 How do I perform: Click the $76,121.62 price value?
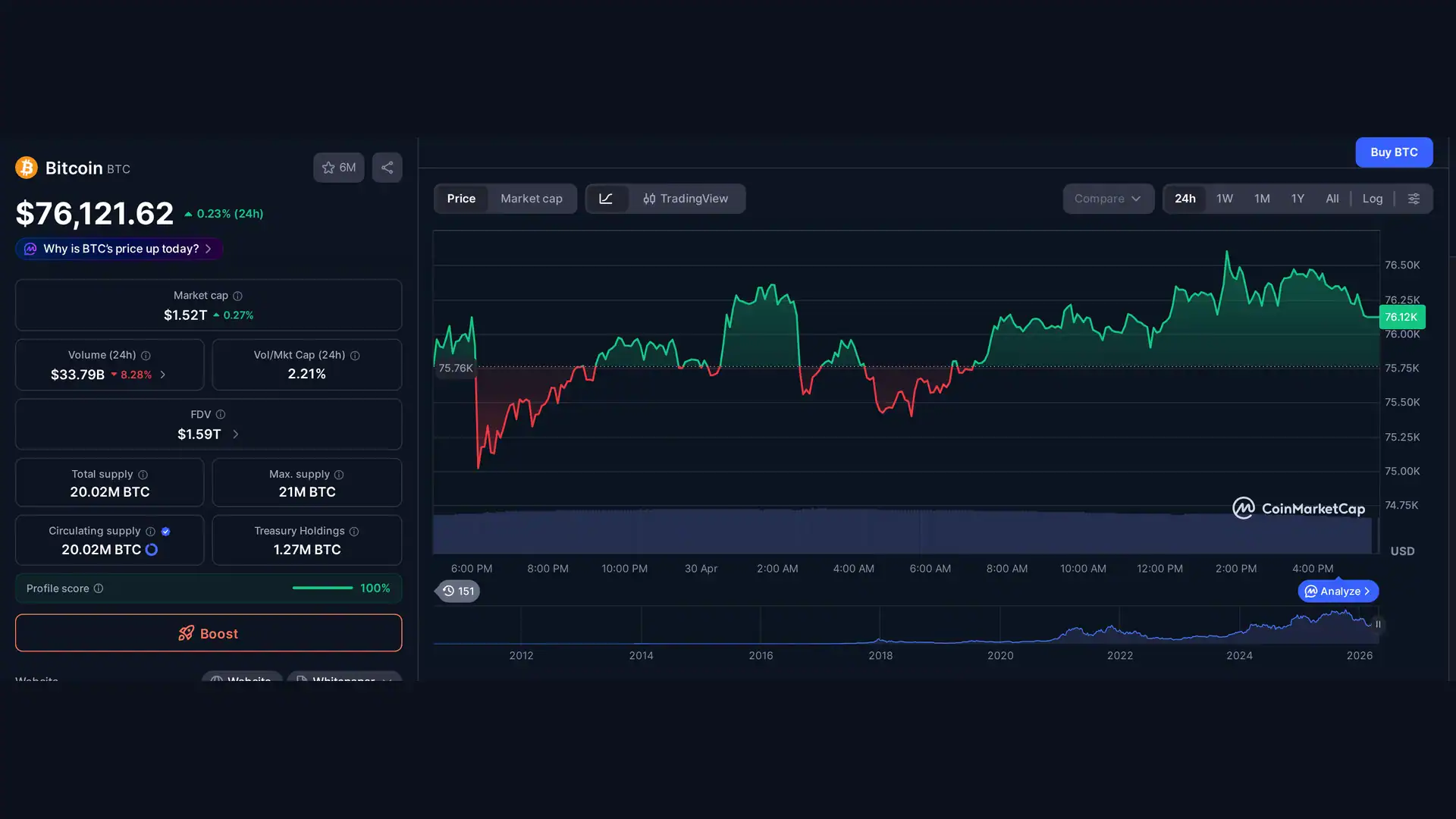(95, 213)
